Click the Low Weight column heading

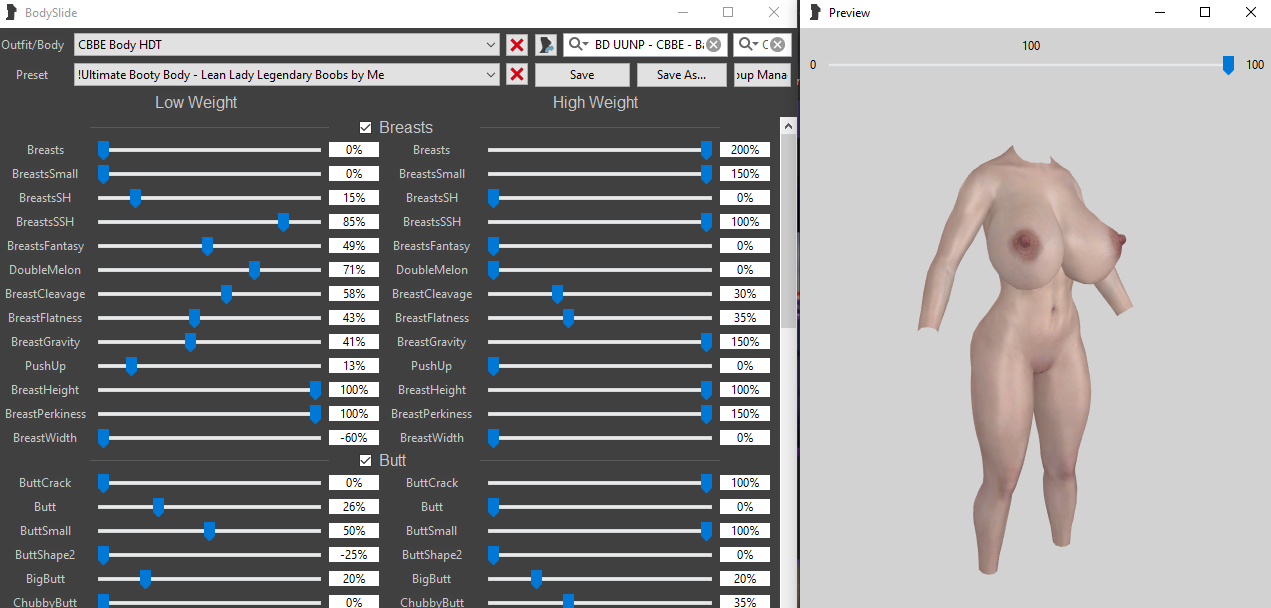point(196,102)
